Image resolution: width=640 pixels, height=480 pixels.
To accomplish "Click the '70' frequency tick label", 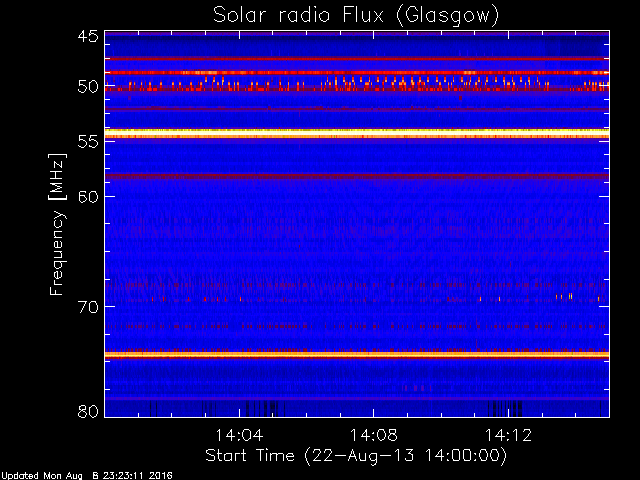I will (88, 307).
